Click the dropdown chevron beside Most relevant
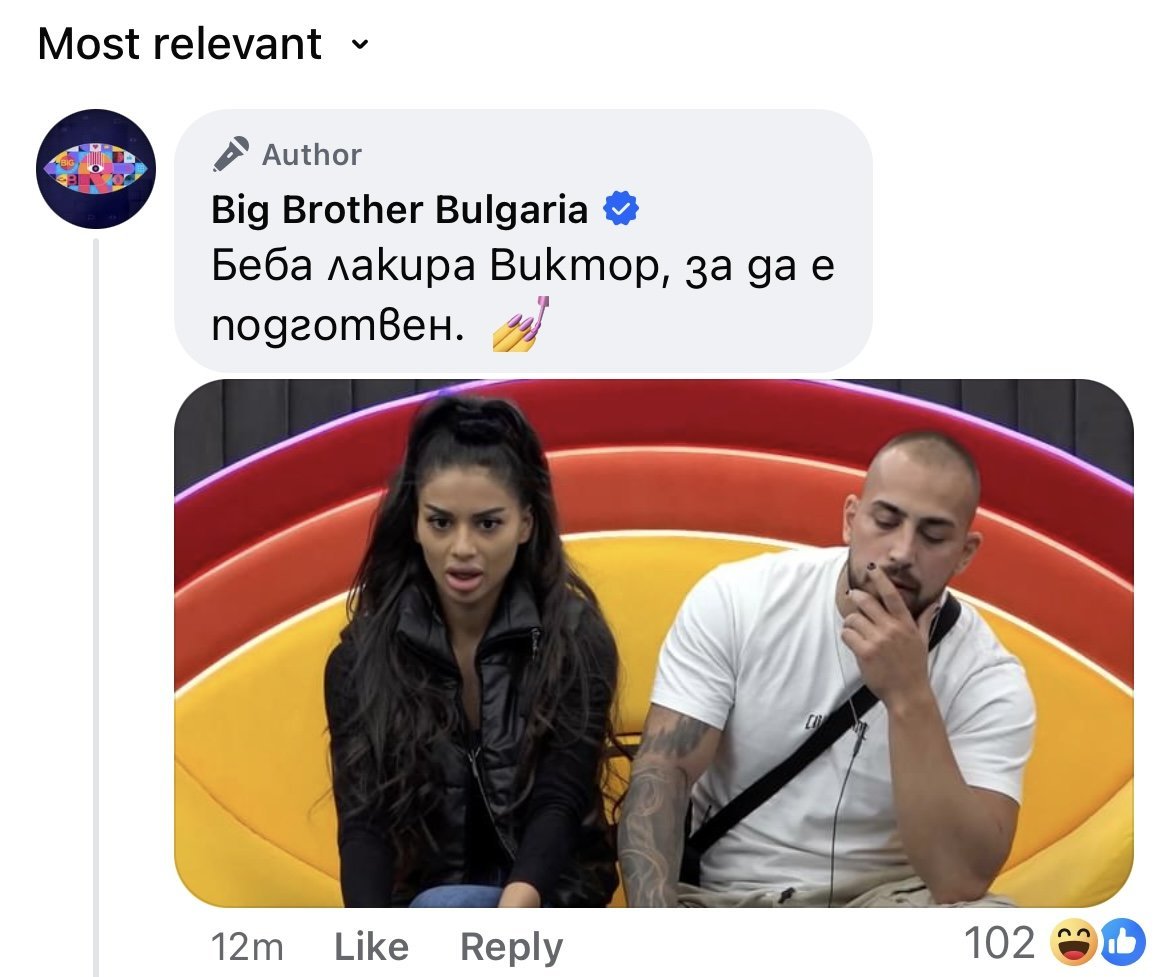Image resolution: width=1170 pixels, height=977 pixels. pyautogui.click(x=360, y=45)
